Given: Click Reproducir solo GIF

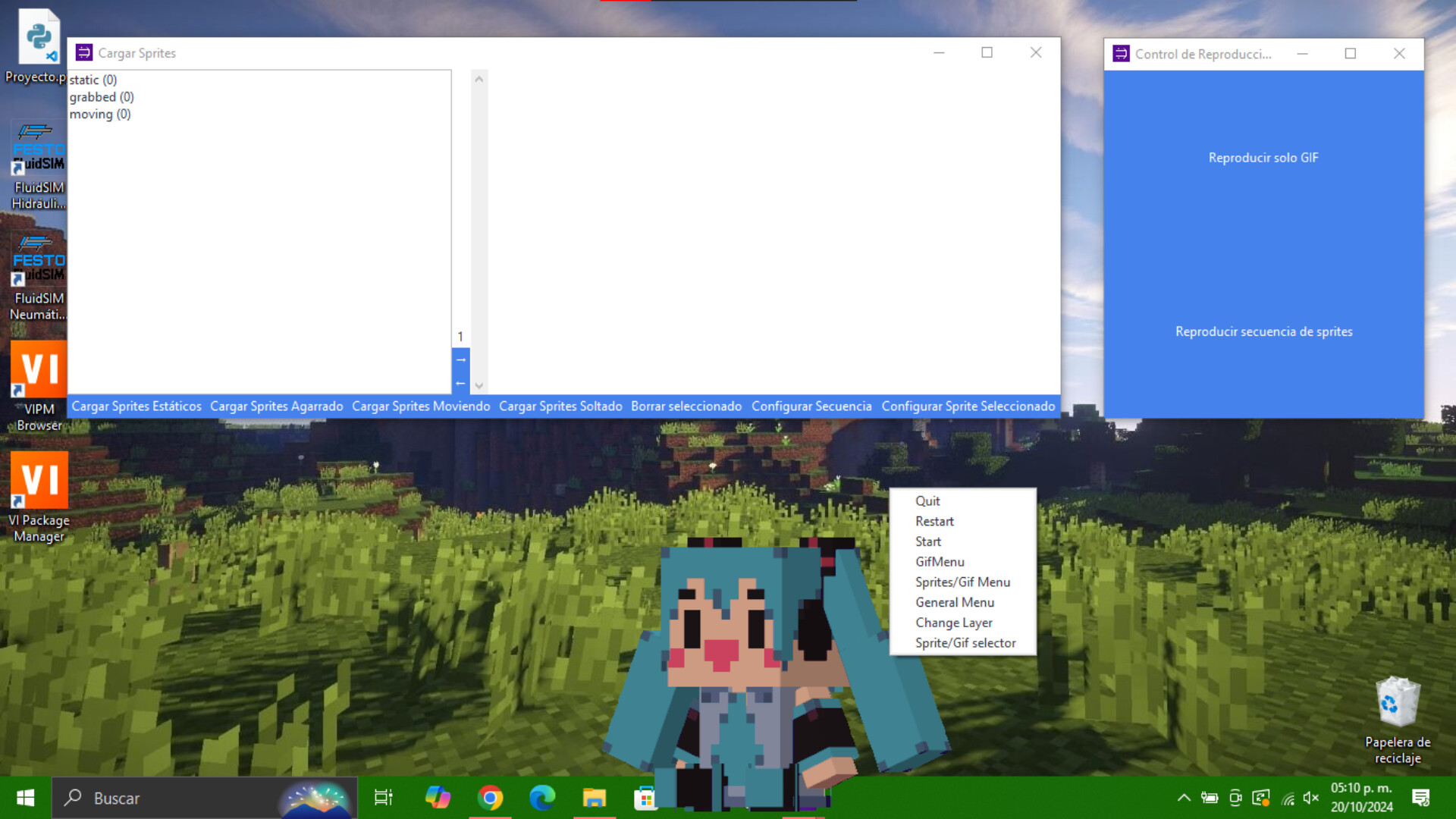Looking at the screenshot, I should point(1263,158).
